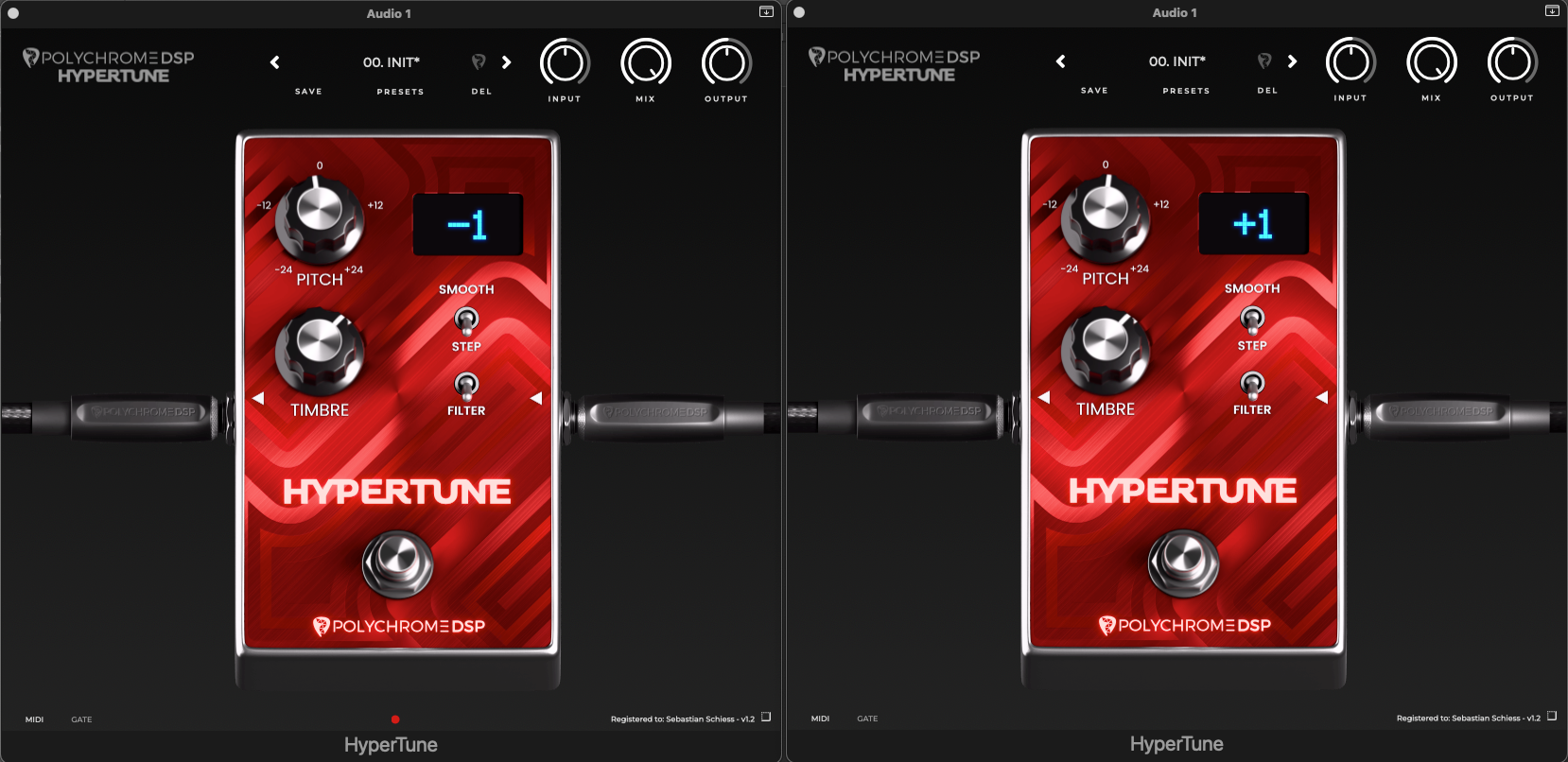Toggle the FILTER switch on the +1 pedal
1568x762 pixels.
coord(1252,383)
